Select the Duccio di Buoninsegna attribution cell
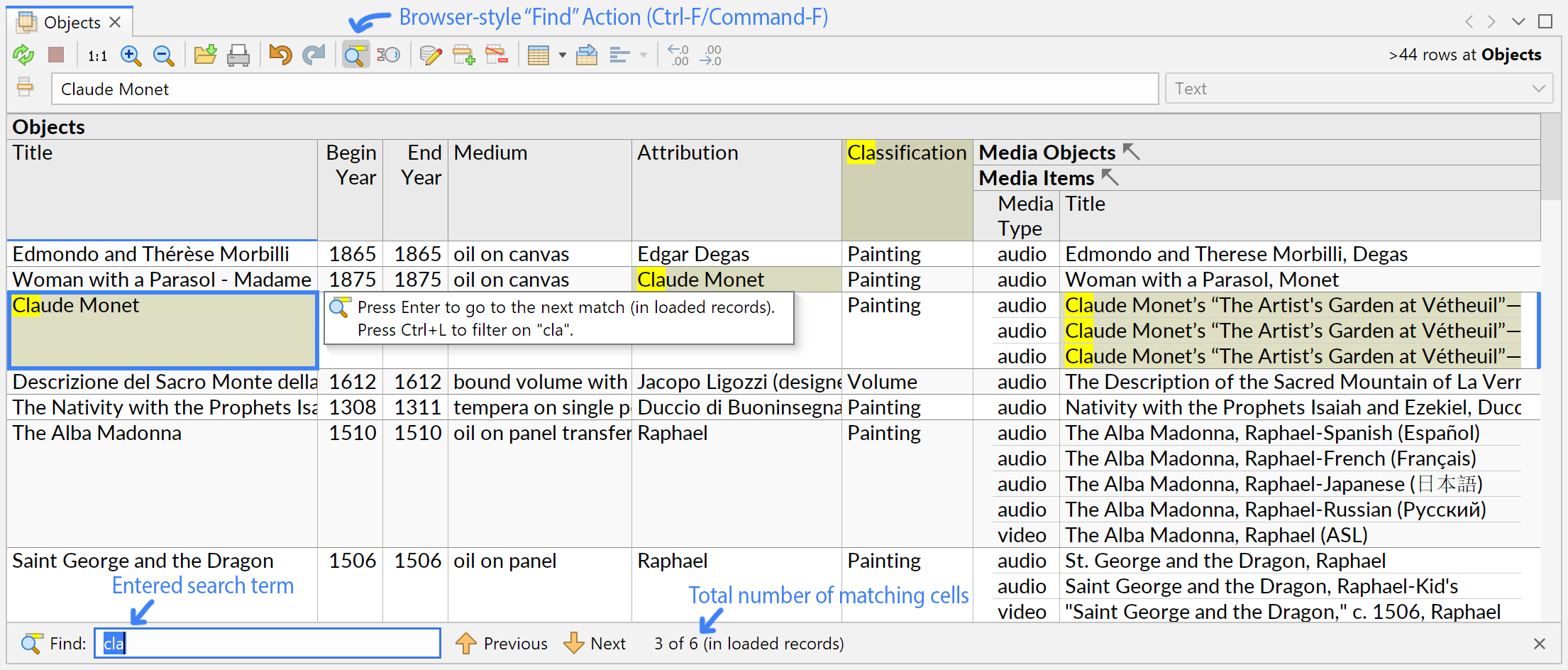 point(736,407)
